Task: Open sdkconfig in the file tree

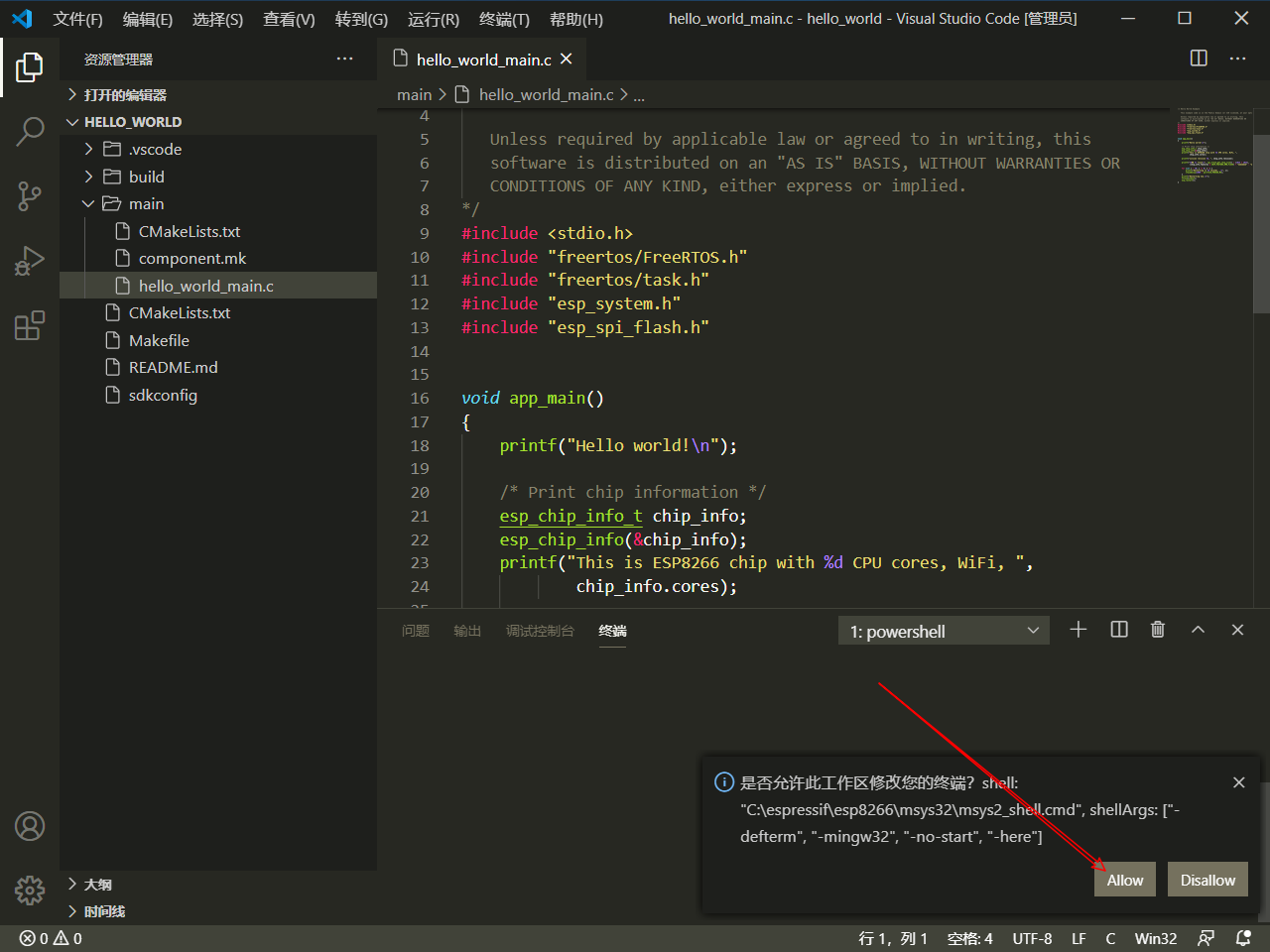Action: [x=218, y=395]
